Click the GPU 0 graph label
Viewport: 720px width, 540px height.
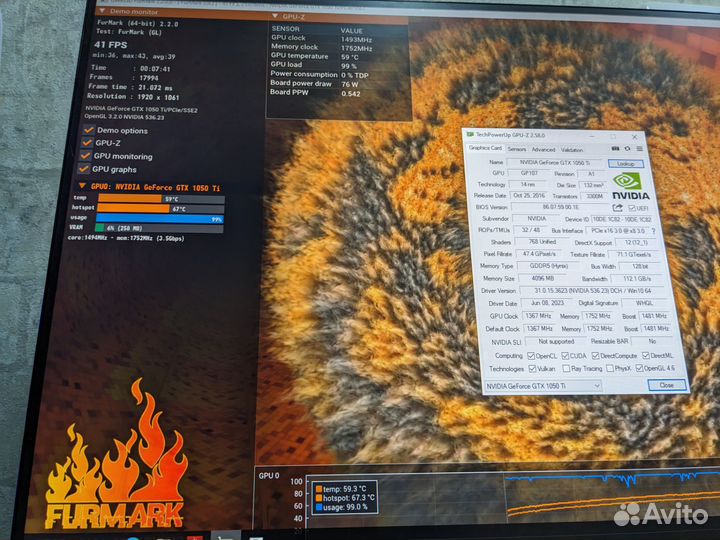click(269, 475)
